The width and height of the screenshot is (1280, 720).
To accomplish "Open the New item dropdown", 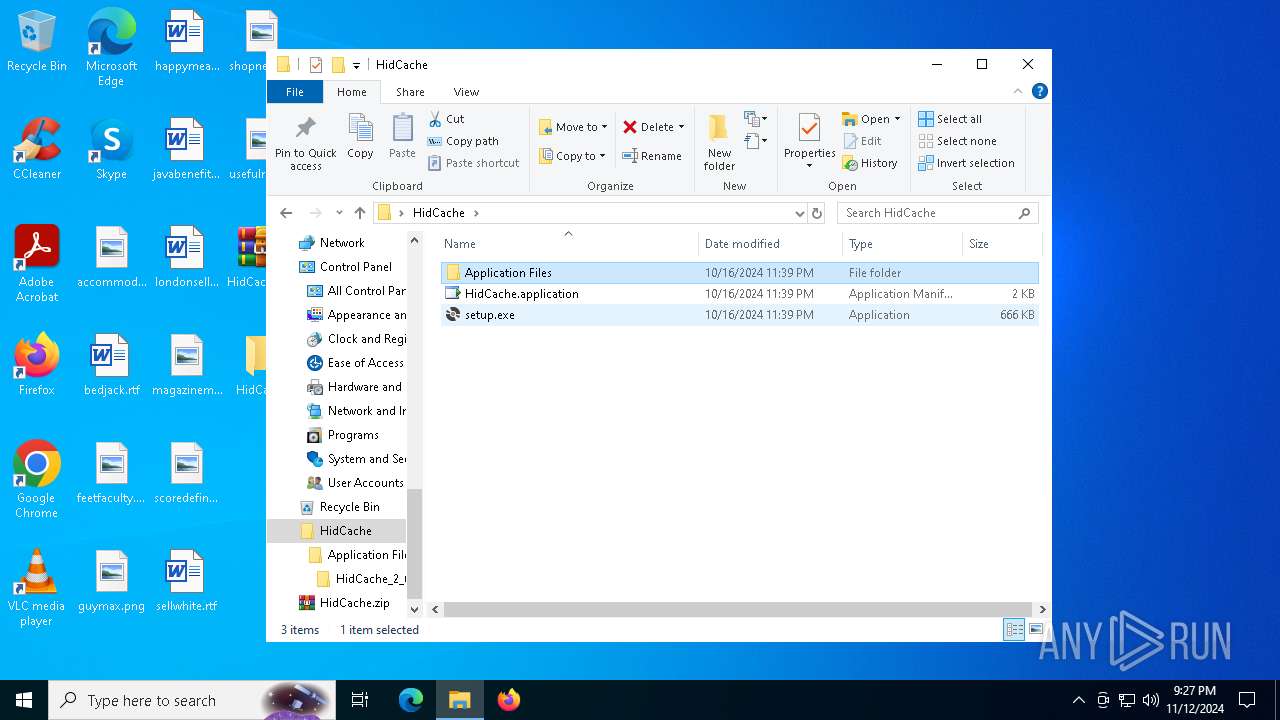I will [x=756, y=119].
